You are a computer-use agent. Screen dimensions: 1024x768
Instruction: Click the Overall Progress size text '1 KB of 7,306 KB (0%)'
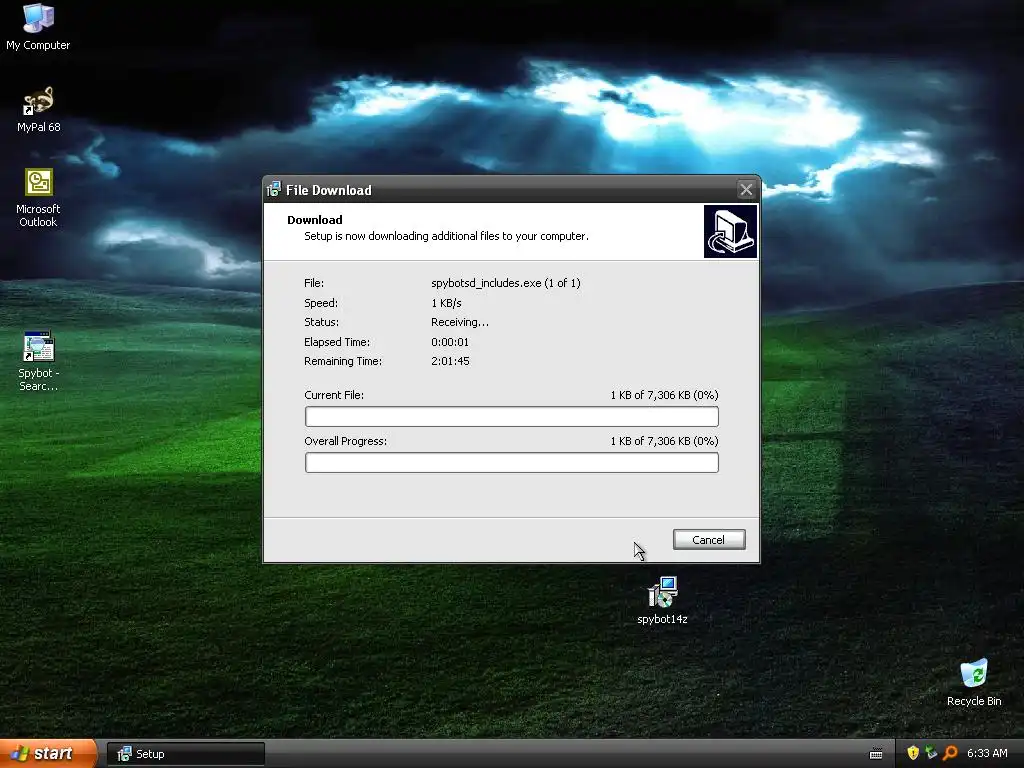(x=664, y=441)
